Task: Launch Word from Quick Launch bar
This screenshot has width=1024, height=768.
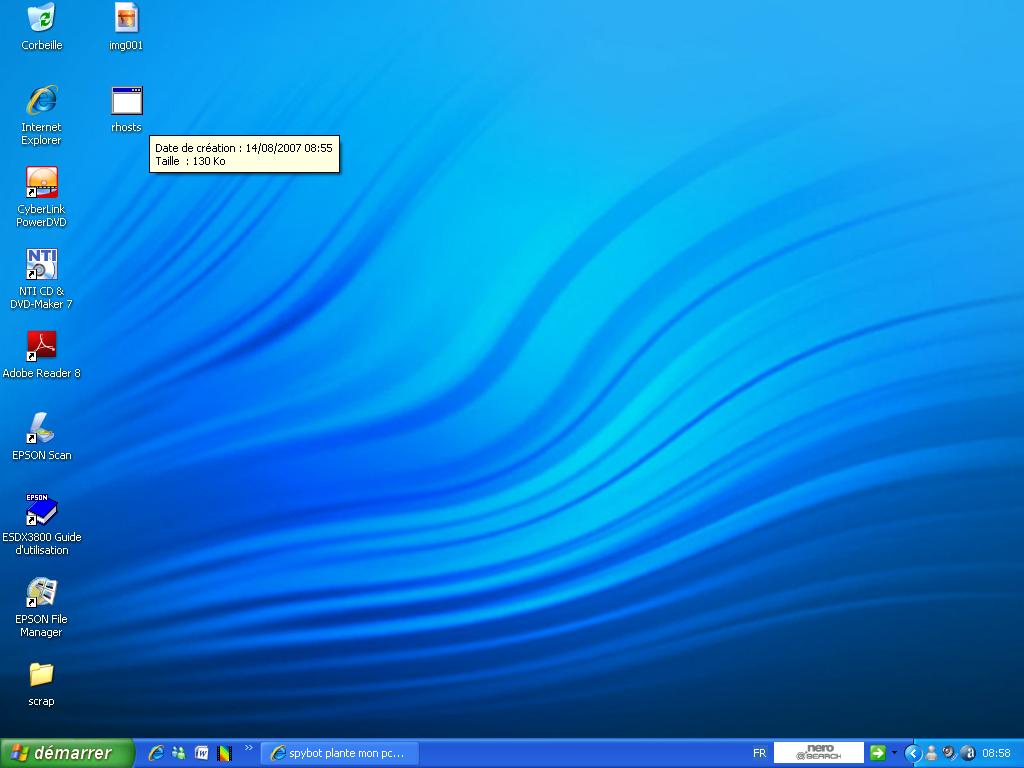Action: 202,753
